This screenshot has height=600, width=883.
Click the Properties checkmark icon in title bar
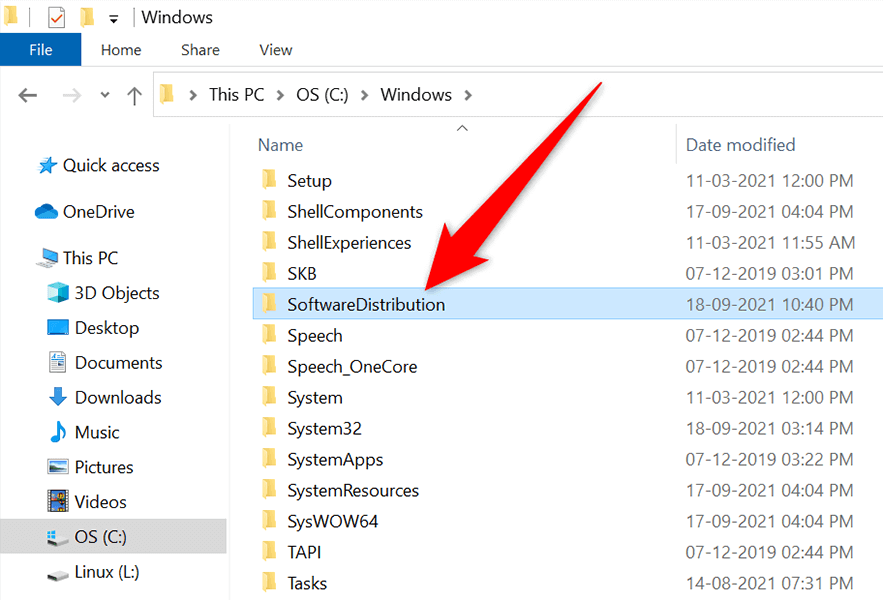56,17
